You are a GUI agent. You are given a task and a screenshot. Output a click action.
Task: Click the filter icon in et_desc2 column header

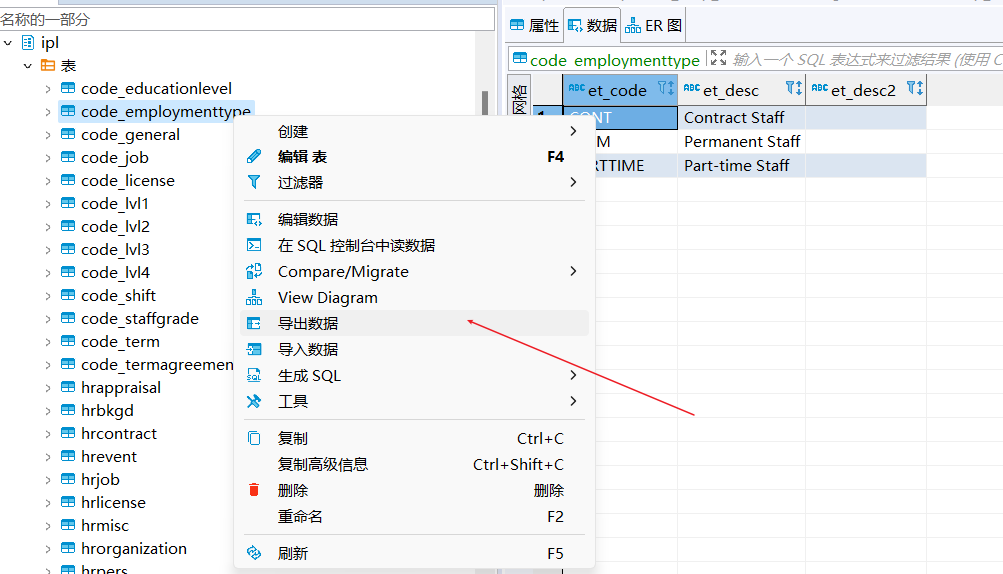pyautogui.click(x=915, y=88)
